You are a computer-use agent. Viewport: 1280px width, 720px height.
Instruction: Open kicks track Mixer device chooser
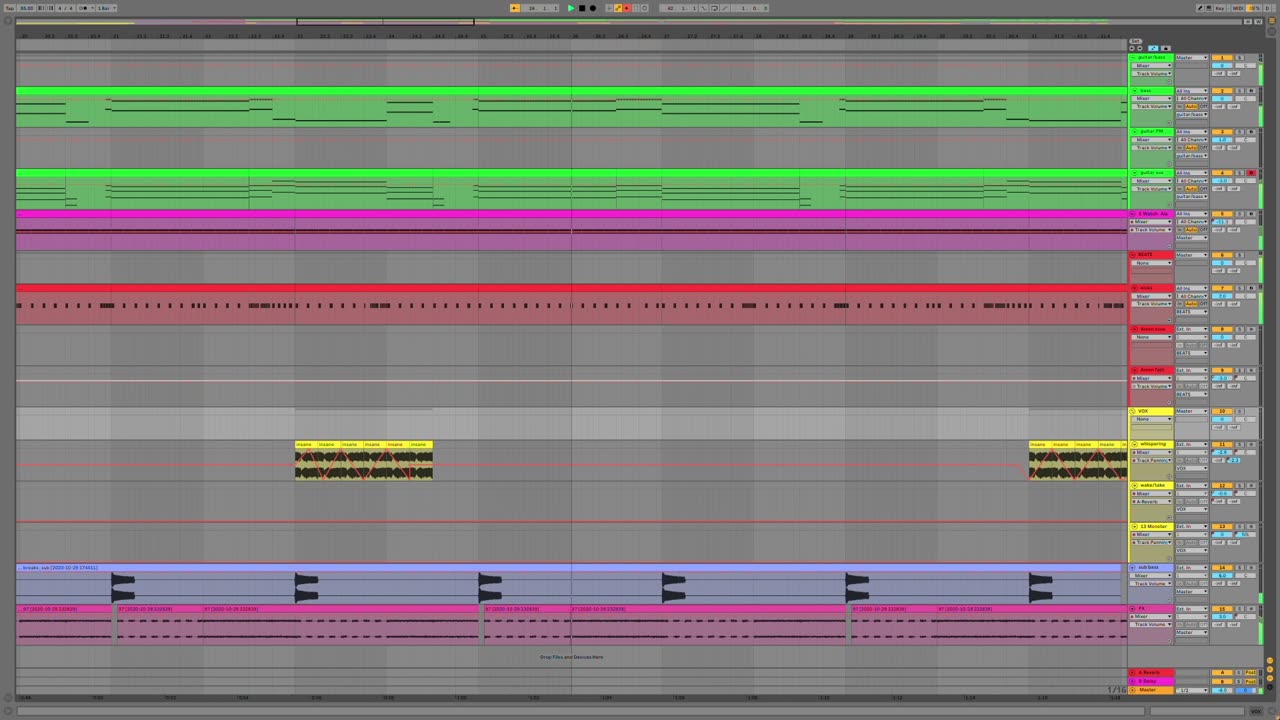(1153, 296)
